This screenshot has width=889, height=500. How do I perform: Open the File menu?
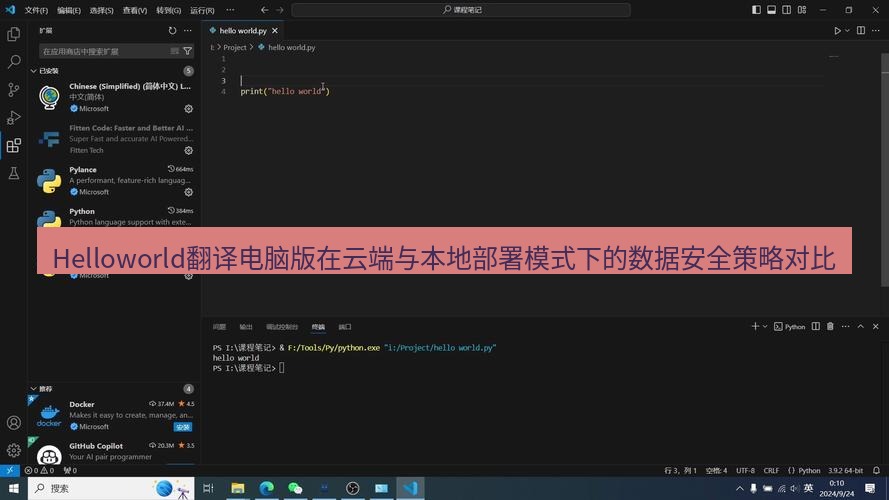tap(36, 10)
